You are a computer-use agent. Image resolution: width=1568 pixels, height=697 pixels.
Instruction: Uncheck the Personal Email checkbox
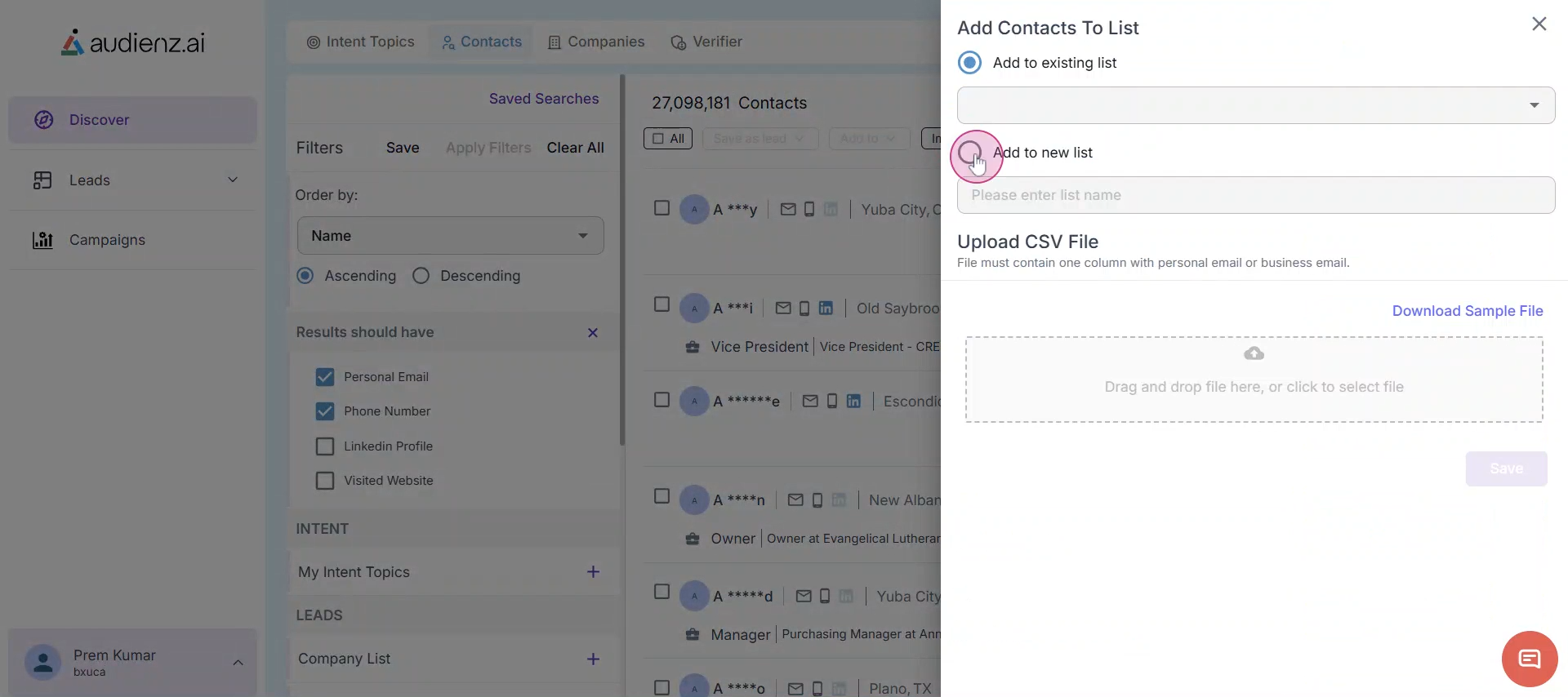(325, 377)
